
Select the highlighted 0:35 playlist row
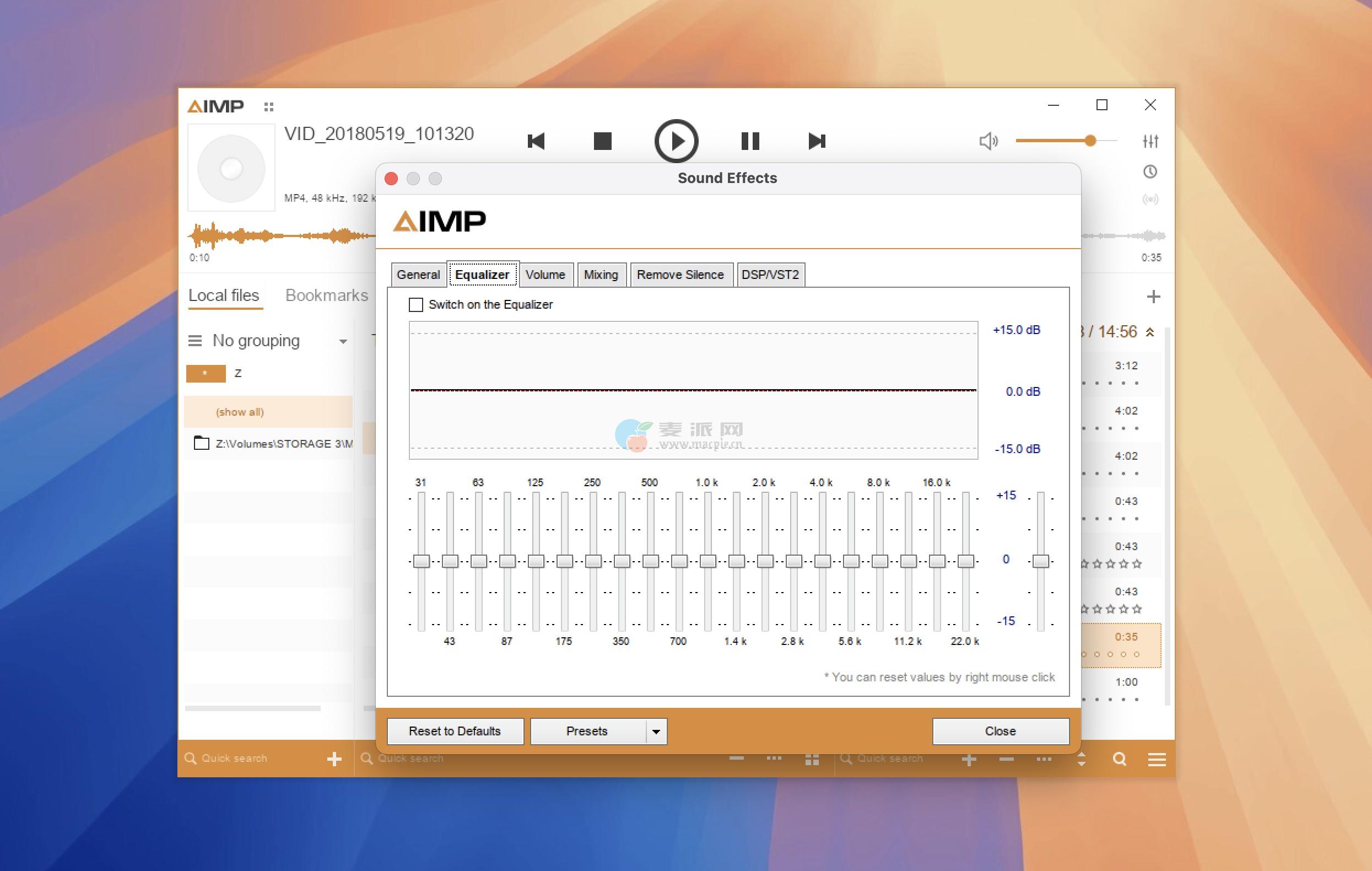tap(1121, 644)
